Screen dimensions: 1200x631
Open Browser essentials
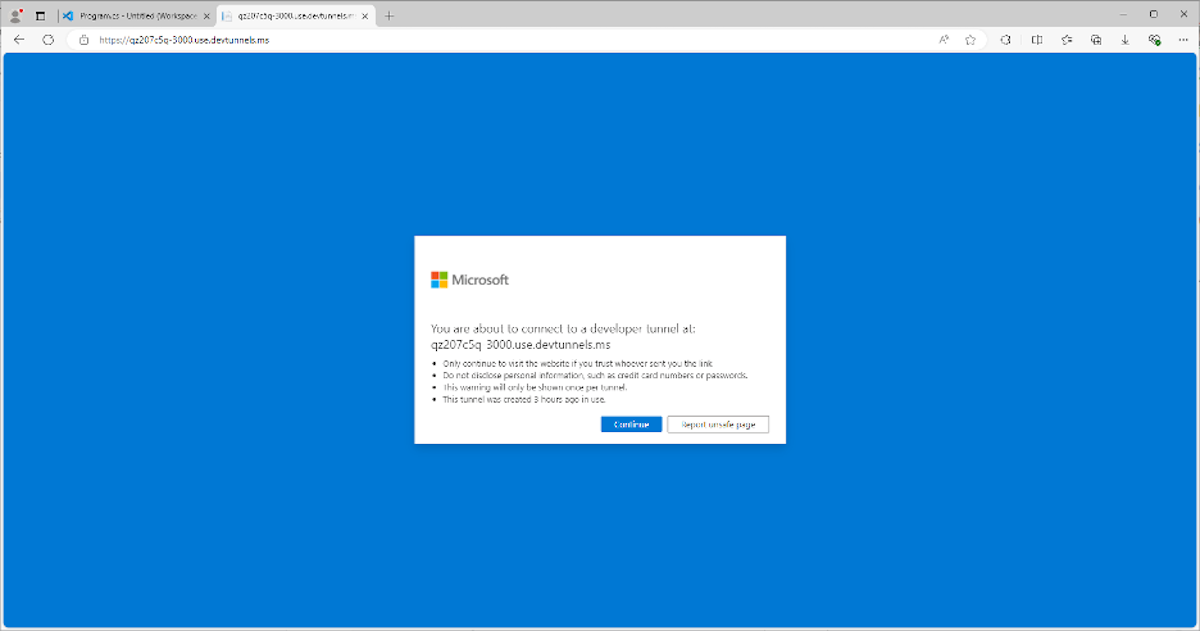pos(1154,40)
